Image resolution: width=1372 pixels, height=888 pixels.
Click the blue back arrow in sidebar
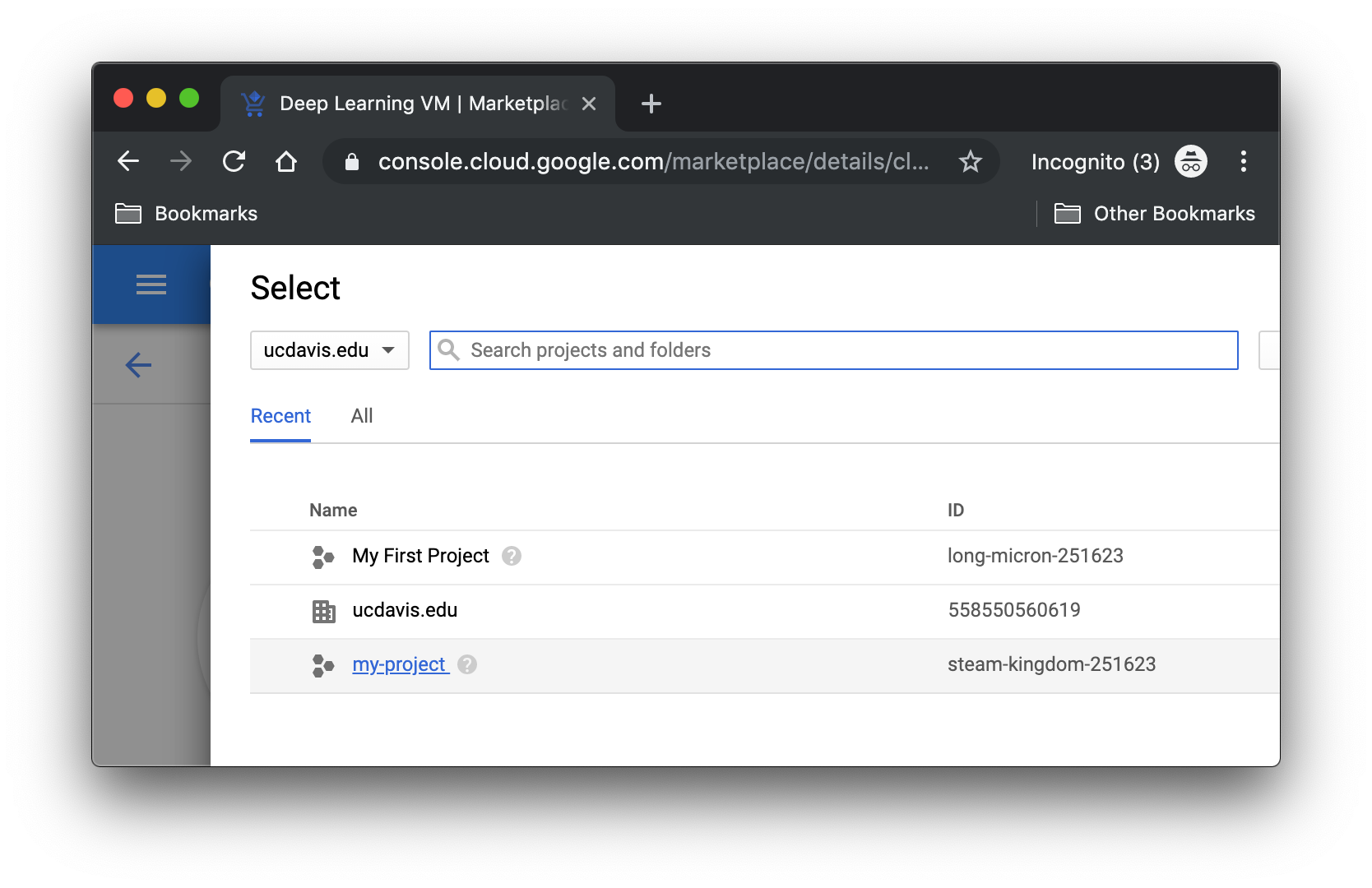(x=138, y=364)
